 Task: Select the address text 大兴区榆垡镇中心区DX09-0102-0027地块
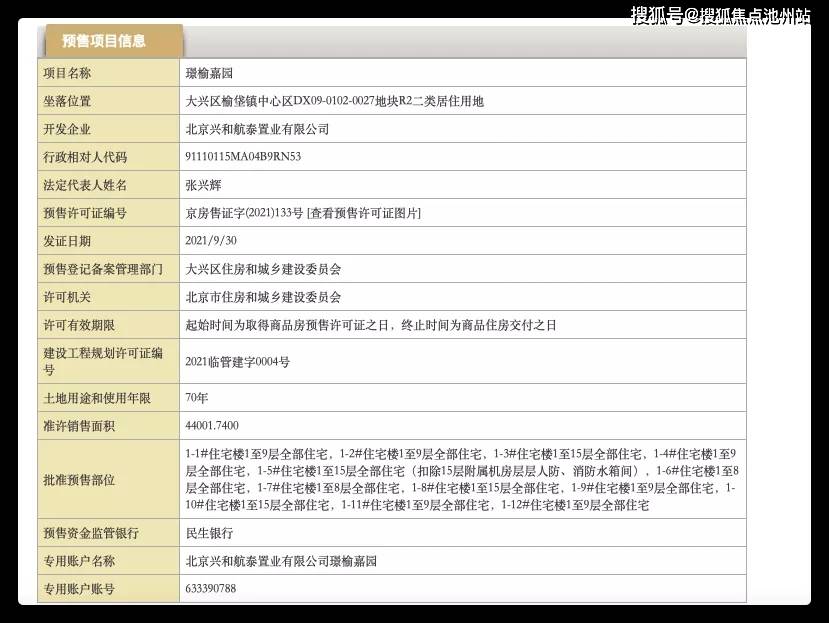coord(291,101)
